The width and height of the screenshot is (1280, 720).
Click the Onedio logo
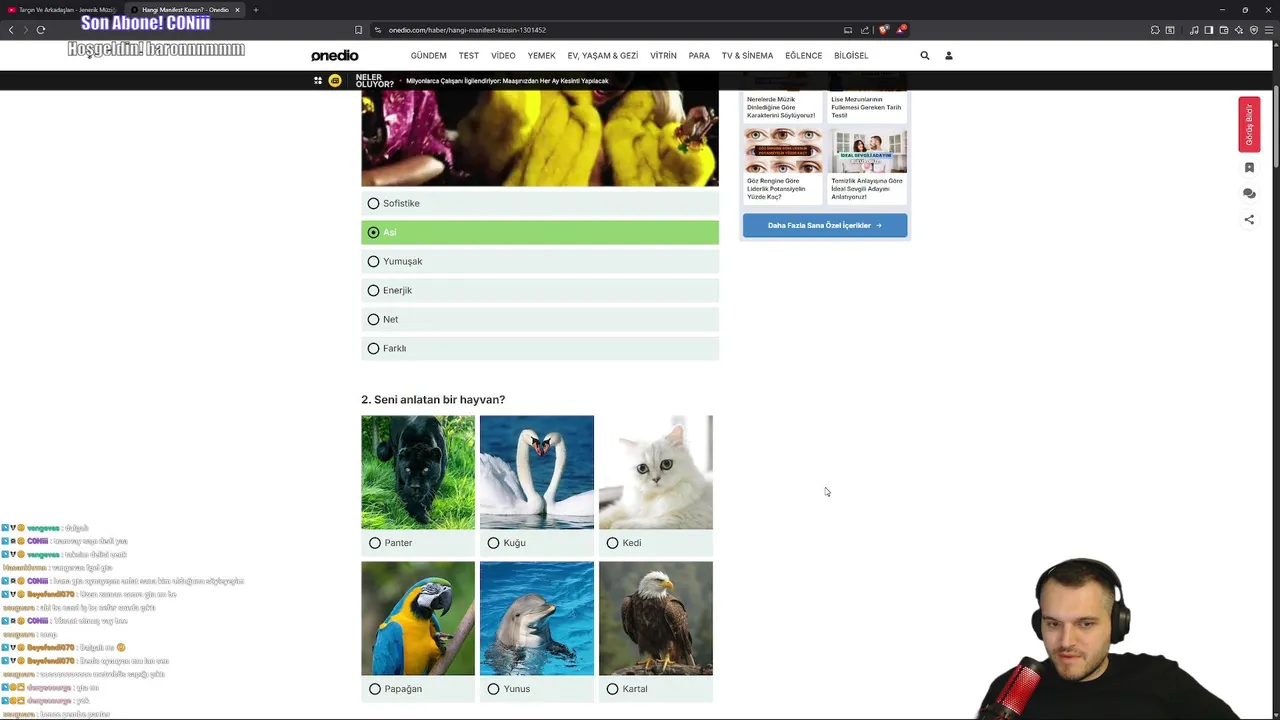point(335,56)
